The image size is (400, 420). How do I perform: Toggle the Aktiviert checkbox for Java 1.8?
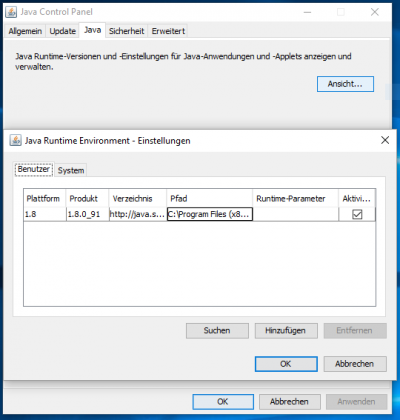click(x=357, y=214)
